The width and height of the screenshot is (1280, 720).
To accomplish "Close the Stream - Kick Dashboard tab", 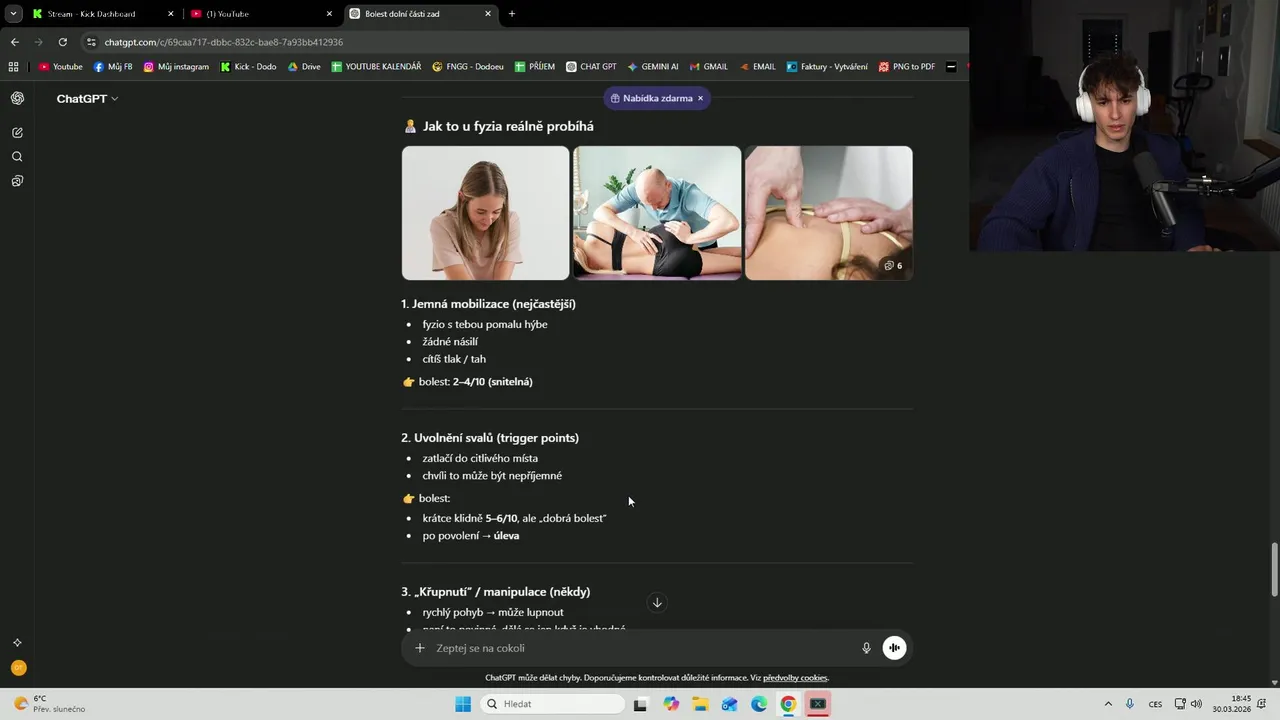I will (x=170, y=14).
